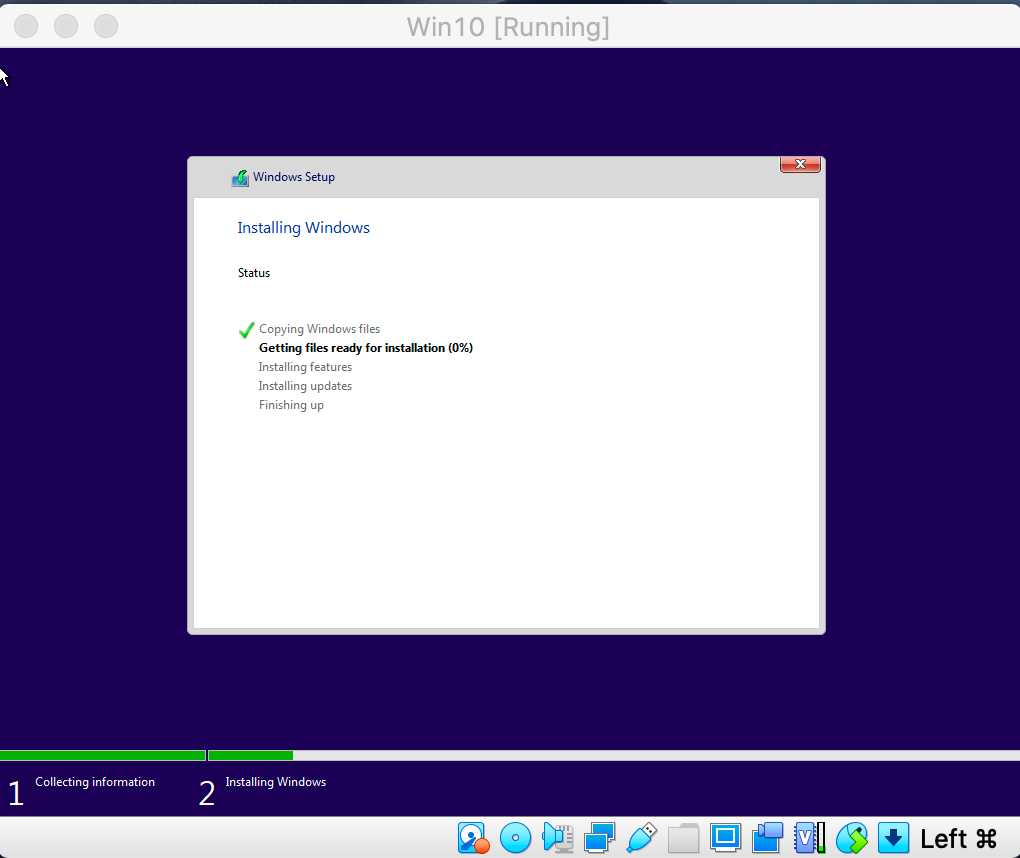Click the first (close) traffic light button
The height and width of the screenshot is (858, 1020).
pyautogui.click(x=26, y=26)
